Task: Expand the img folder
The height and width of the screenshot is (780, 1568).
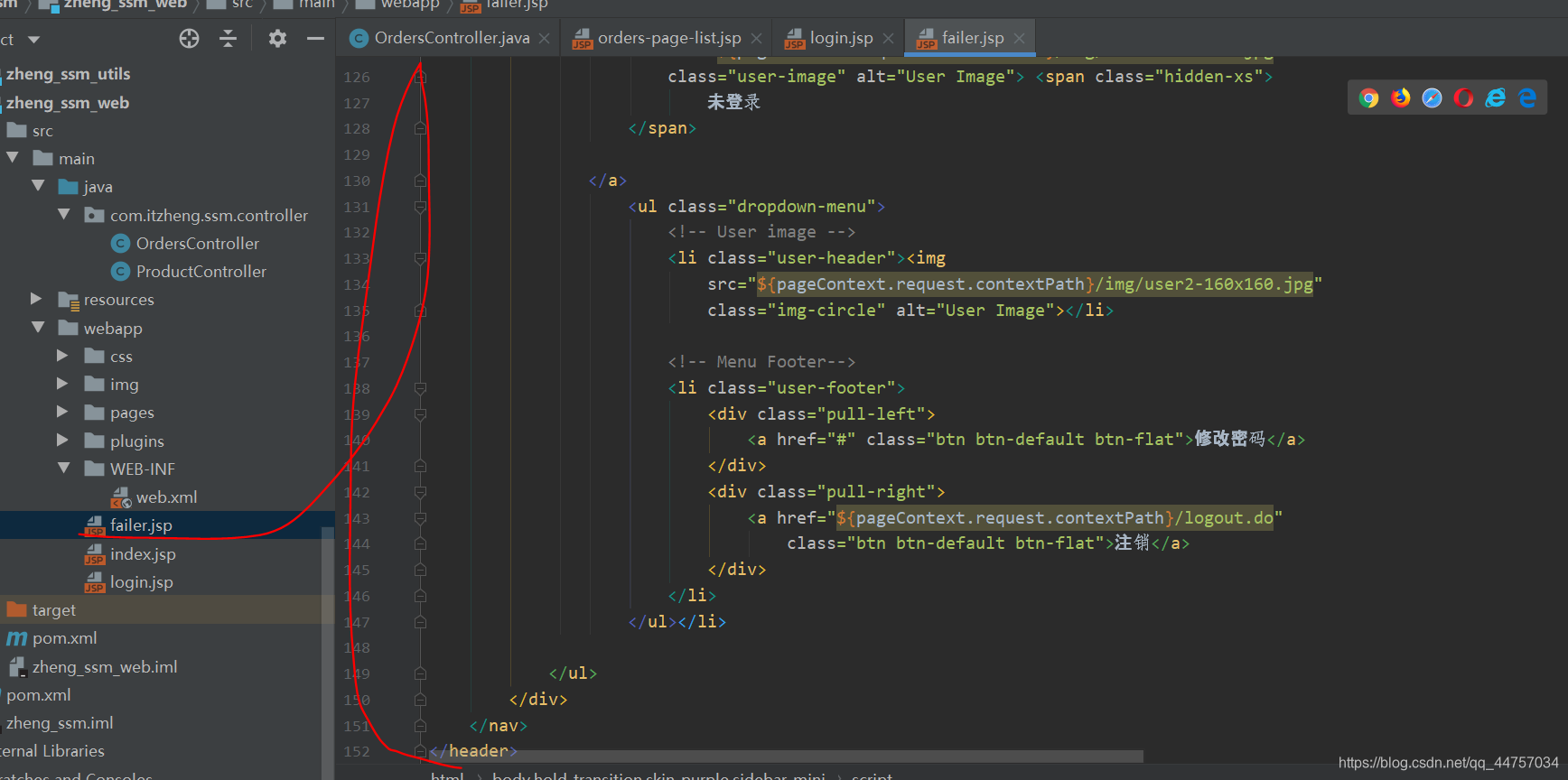Action: tap(62, 384)
